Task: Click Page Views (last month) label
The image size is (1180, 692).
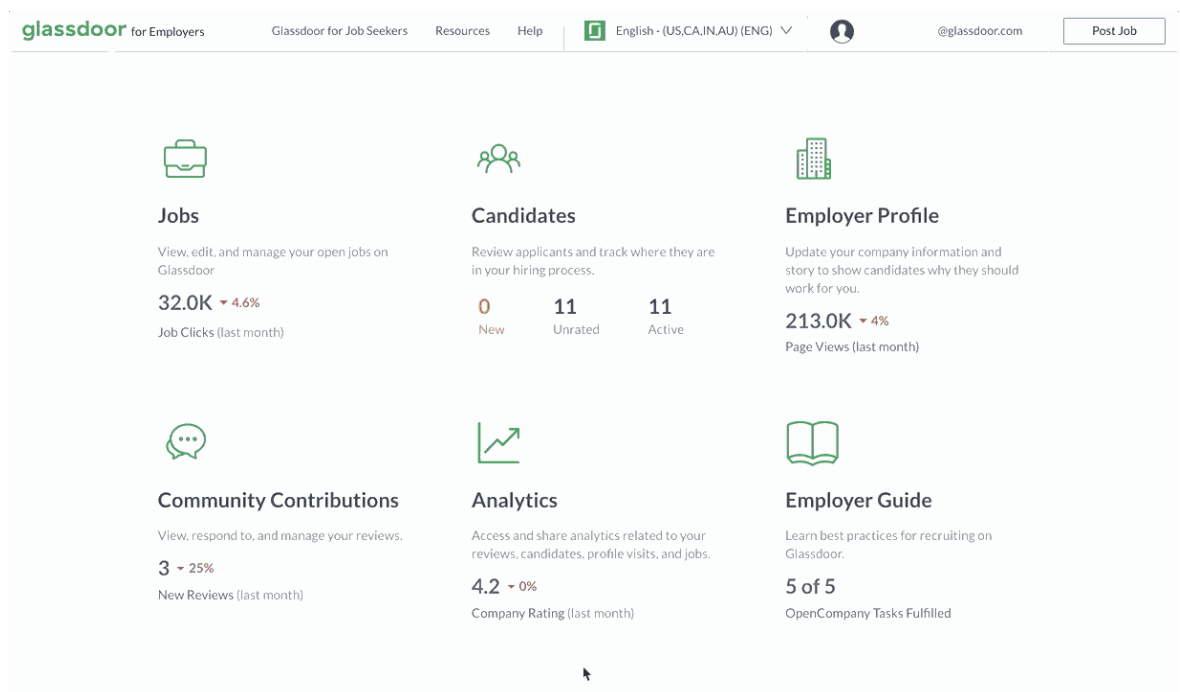Action: 852,347
